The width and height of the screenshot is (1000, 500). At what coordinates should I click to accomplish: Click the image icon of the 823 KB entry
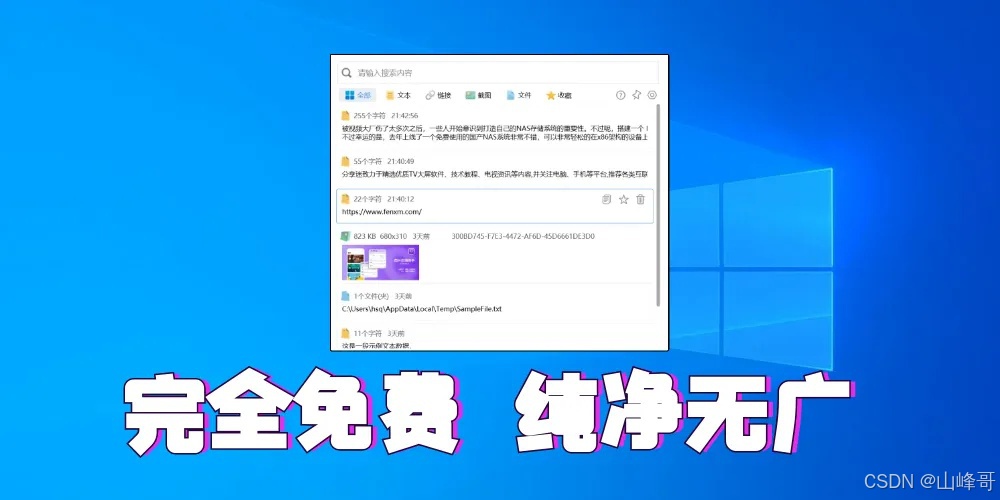[346, 236]
